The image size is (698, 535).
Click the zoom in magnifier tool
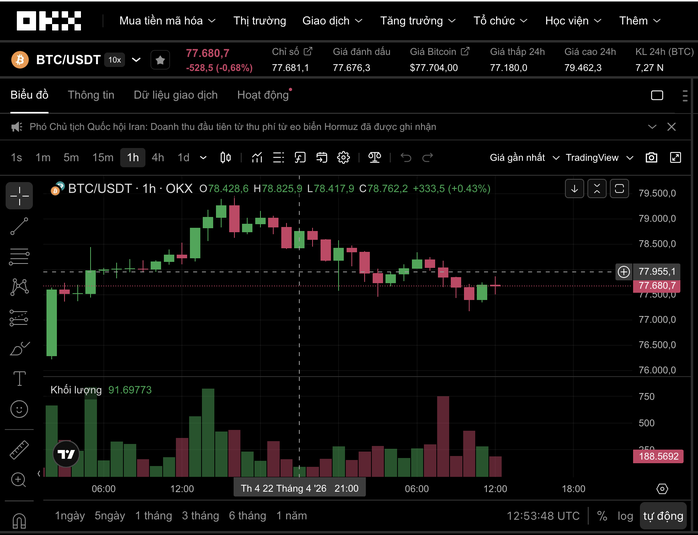pos(19,480)
